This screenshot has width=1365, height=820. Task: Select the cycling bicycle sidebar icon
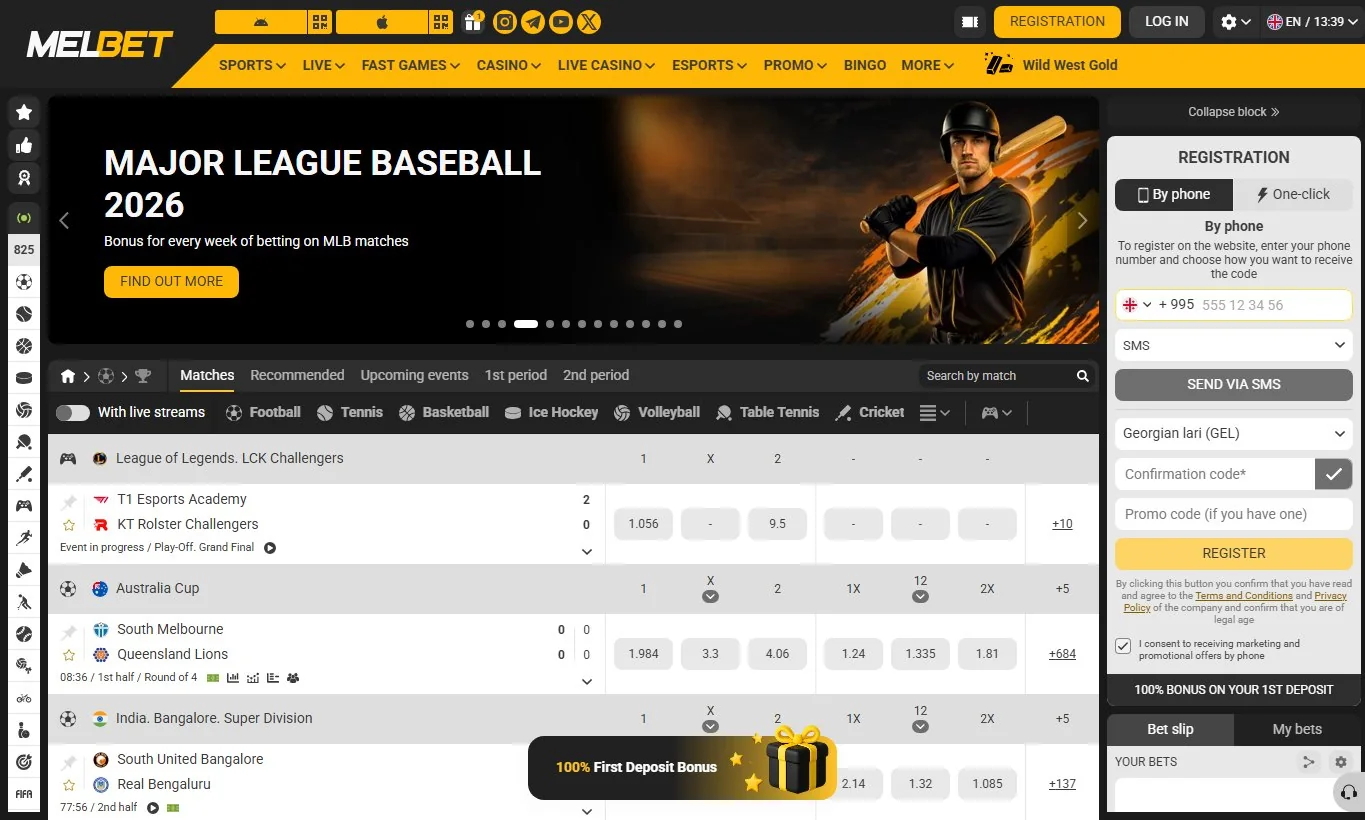point(24,698)
